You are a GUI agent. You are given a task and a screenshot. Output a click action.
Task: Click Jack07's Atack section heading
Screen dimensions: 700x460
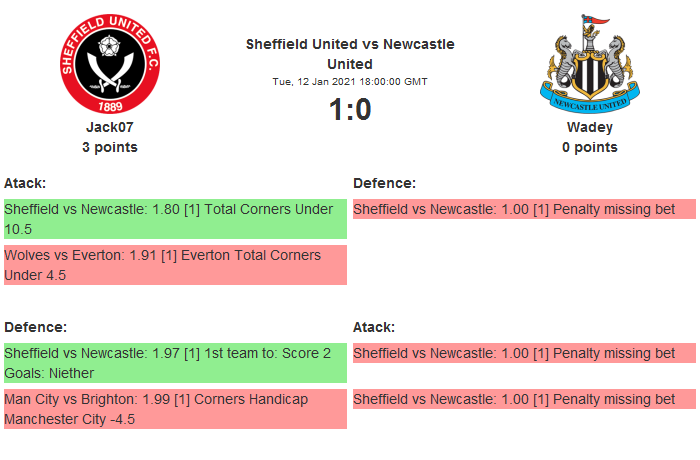coord(25,183)
